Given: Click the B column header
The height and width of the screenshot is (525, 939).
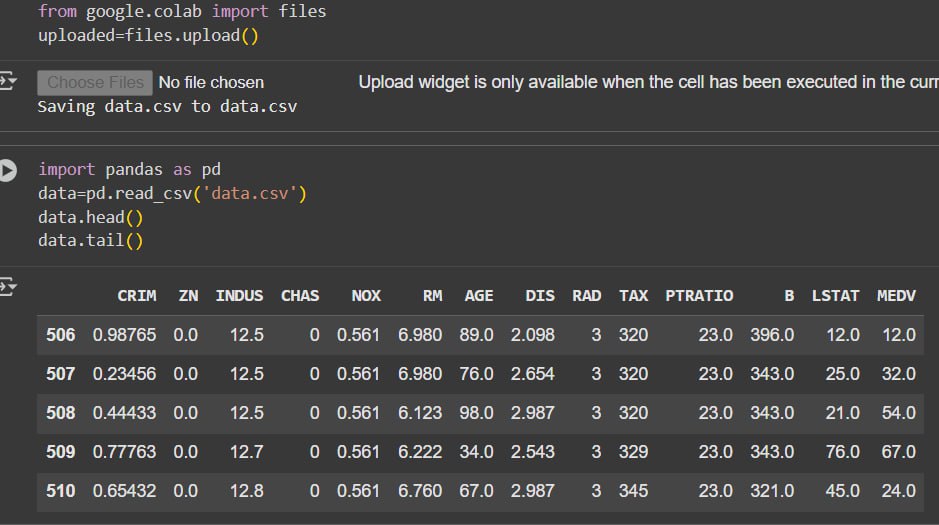Looking at the screenshot, I should click(789, 296).
